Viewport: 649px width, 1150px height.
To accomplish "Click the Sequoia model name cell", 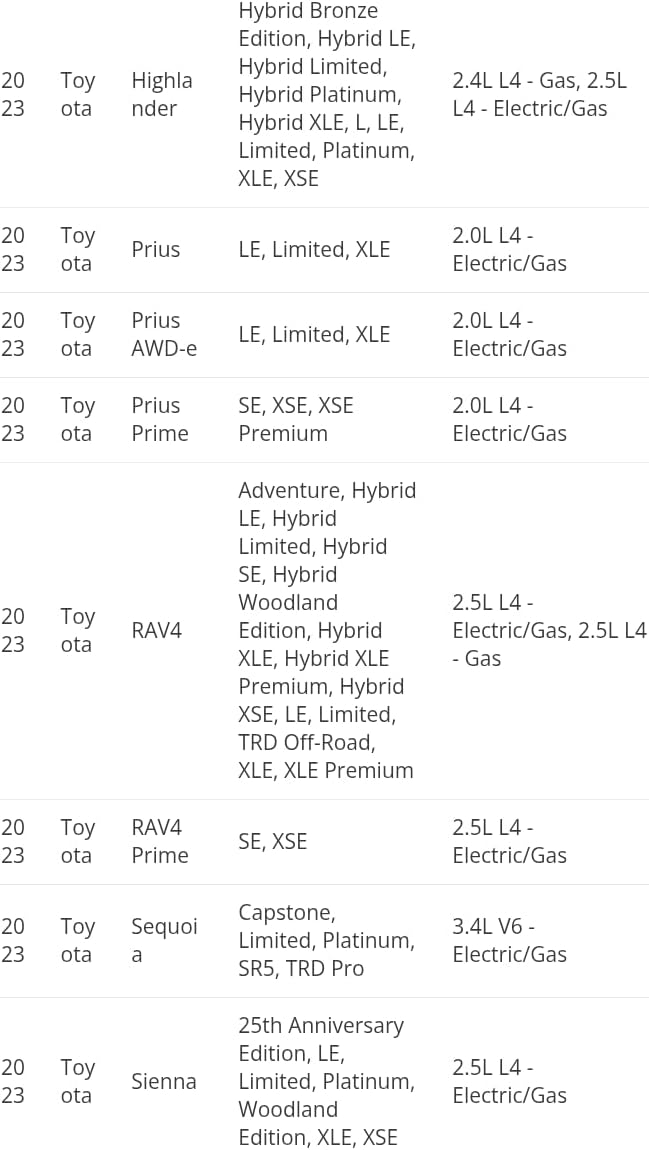I will [164, 940].
